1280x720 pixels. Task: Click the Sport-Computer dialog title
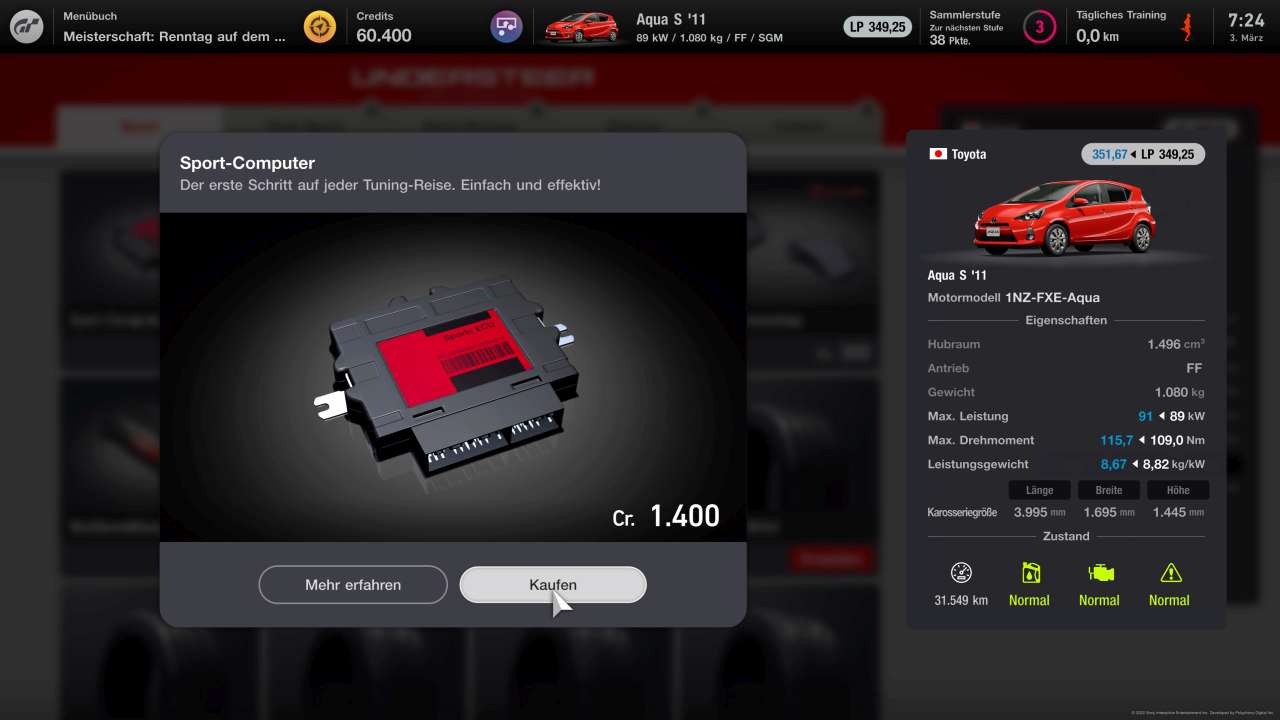coord(247,163)
